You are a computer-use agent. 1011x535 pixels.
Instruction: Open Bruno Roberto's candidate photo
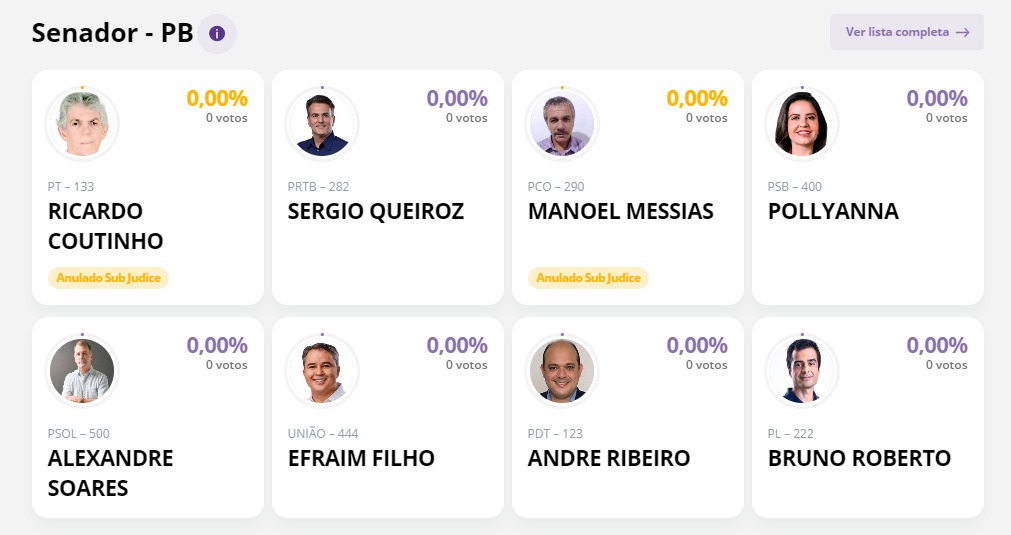(802, 371)
